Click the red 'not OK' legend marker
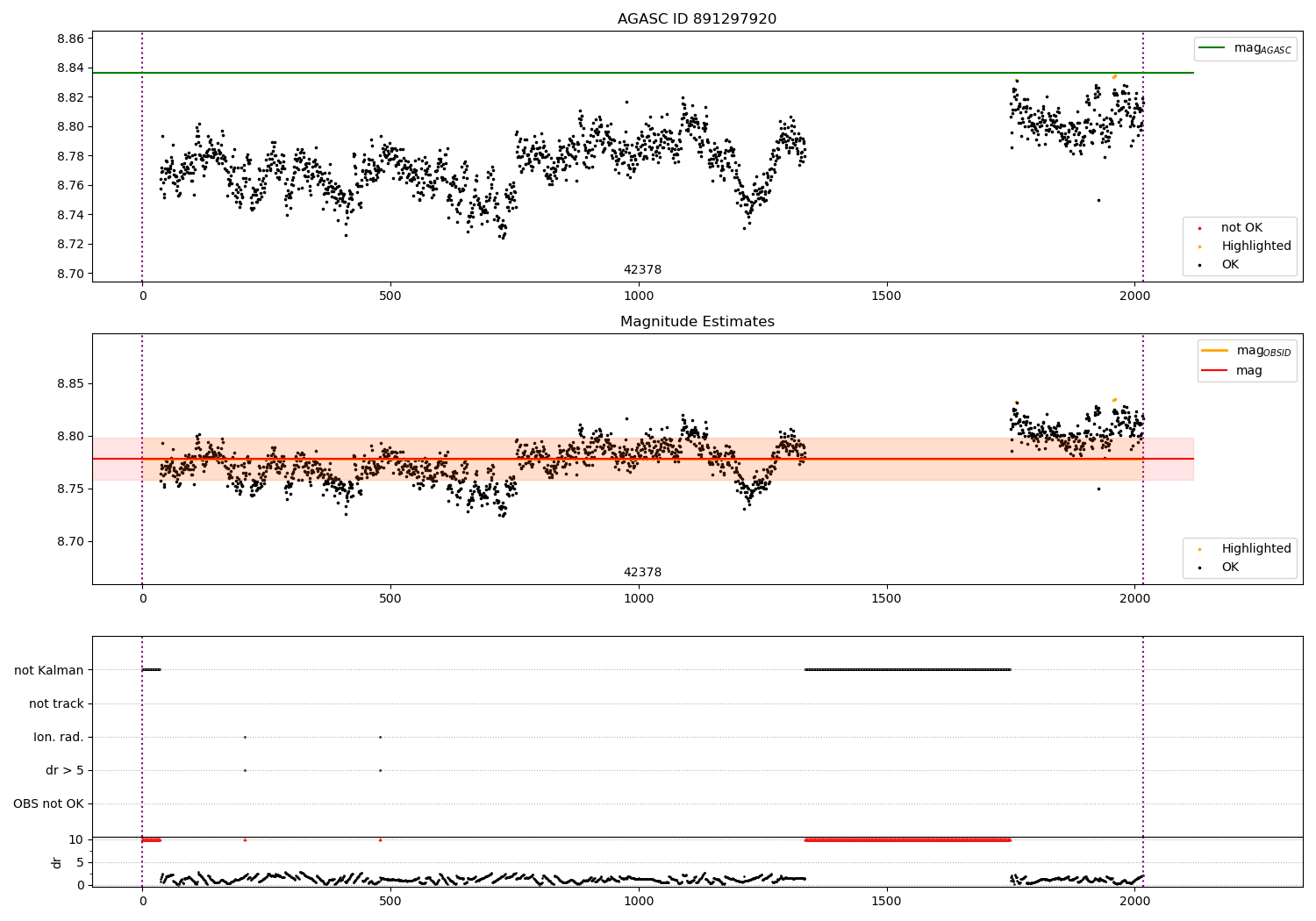 click(1199, 228)
